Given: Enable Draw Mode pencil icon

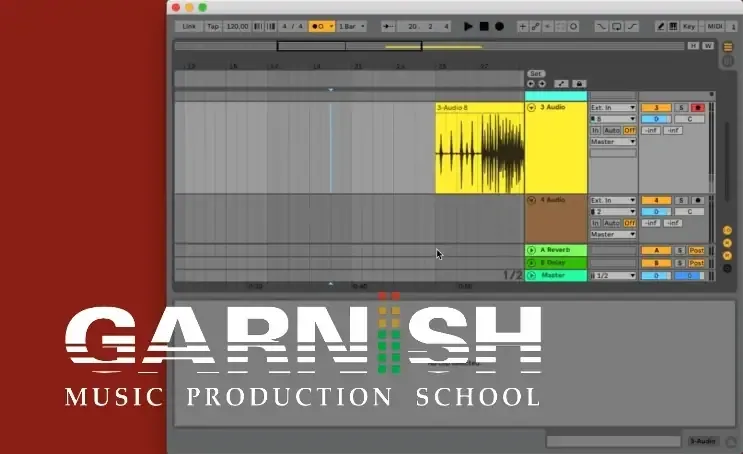Looking at the screenshot, I should [x=660, y=27].
